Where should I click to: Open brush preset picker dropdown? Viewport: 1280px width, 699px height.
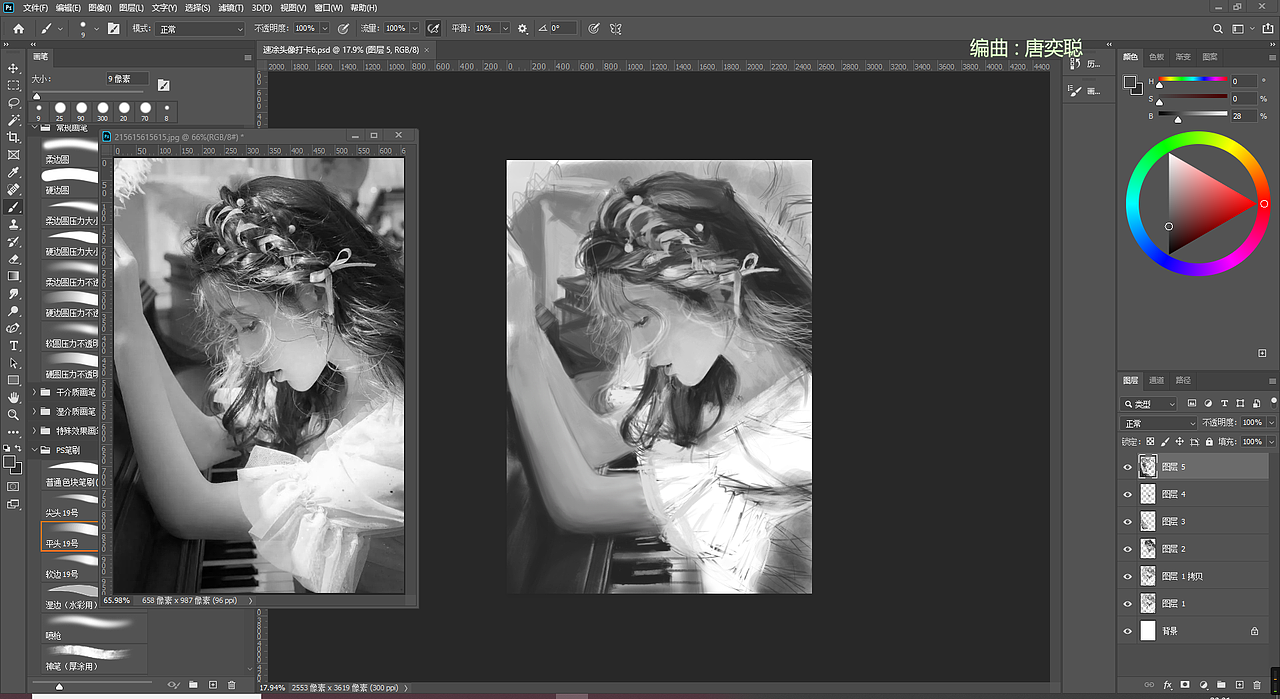click(96, 29)
